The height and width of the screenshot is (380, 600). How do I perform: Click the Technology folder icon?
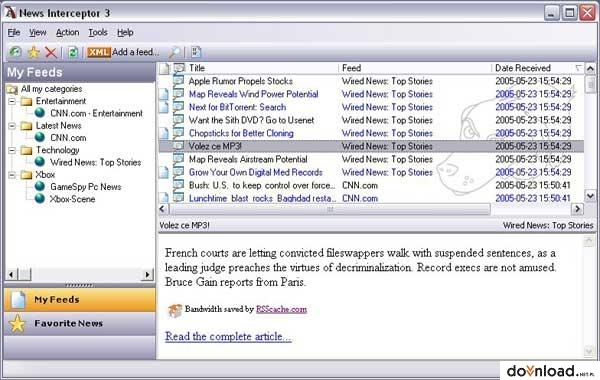click(x=26, y=150)
